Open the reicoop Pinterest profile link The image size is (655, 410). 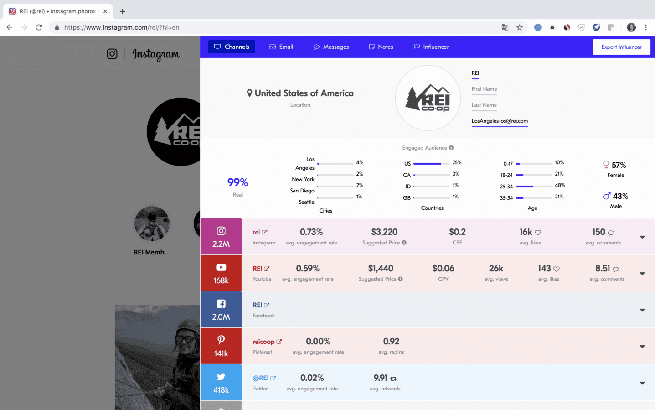point(266,340)
